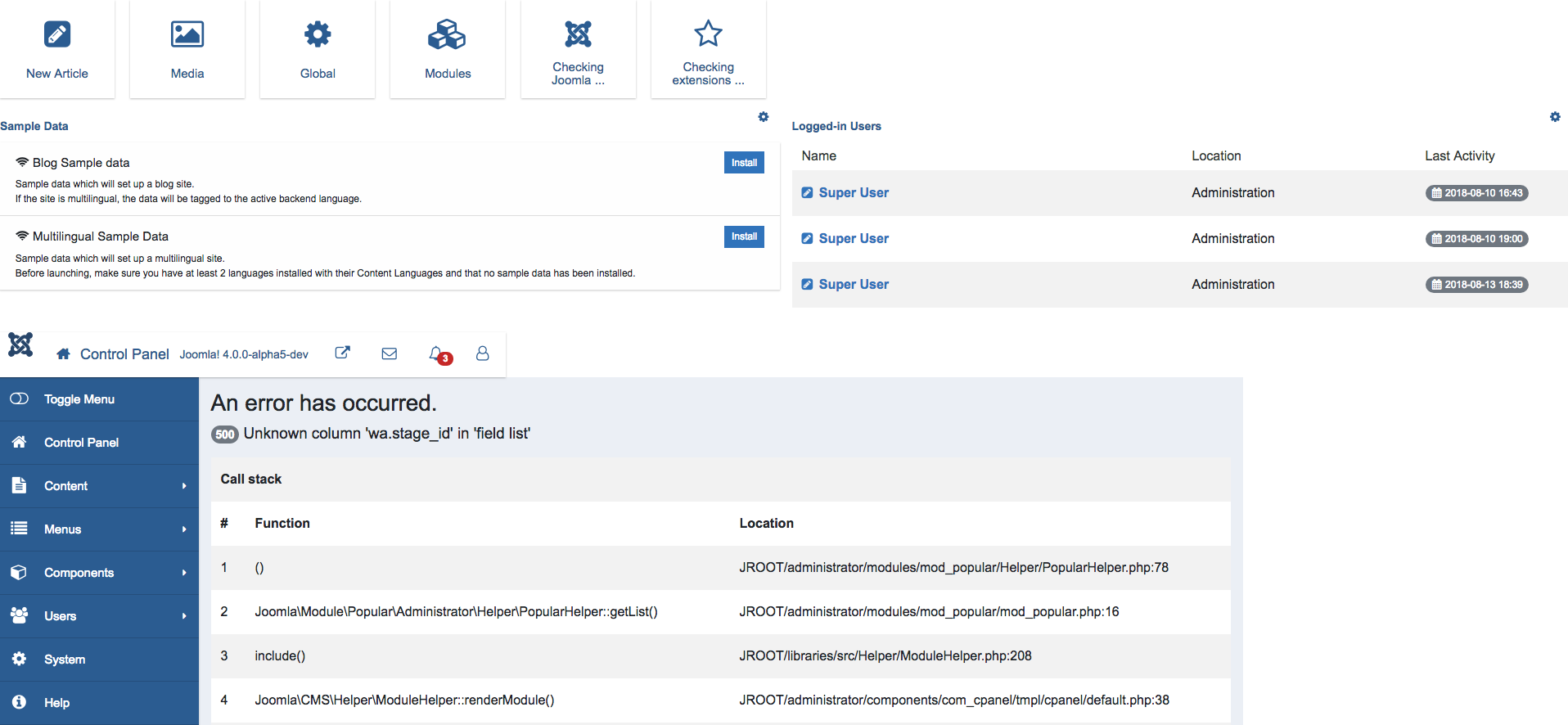Expand the Users submenu arrow
The image size is (1568, 725).
(x=184, y=616)
